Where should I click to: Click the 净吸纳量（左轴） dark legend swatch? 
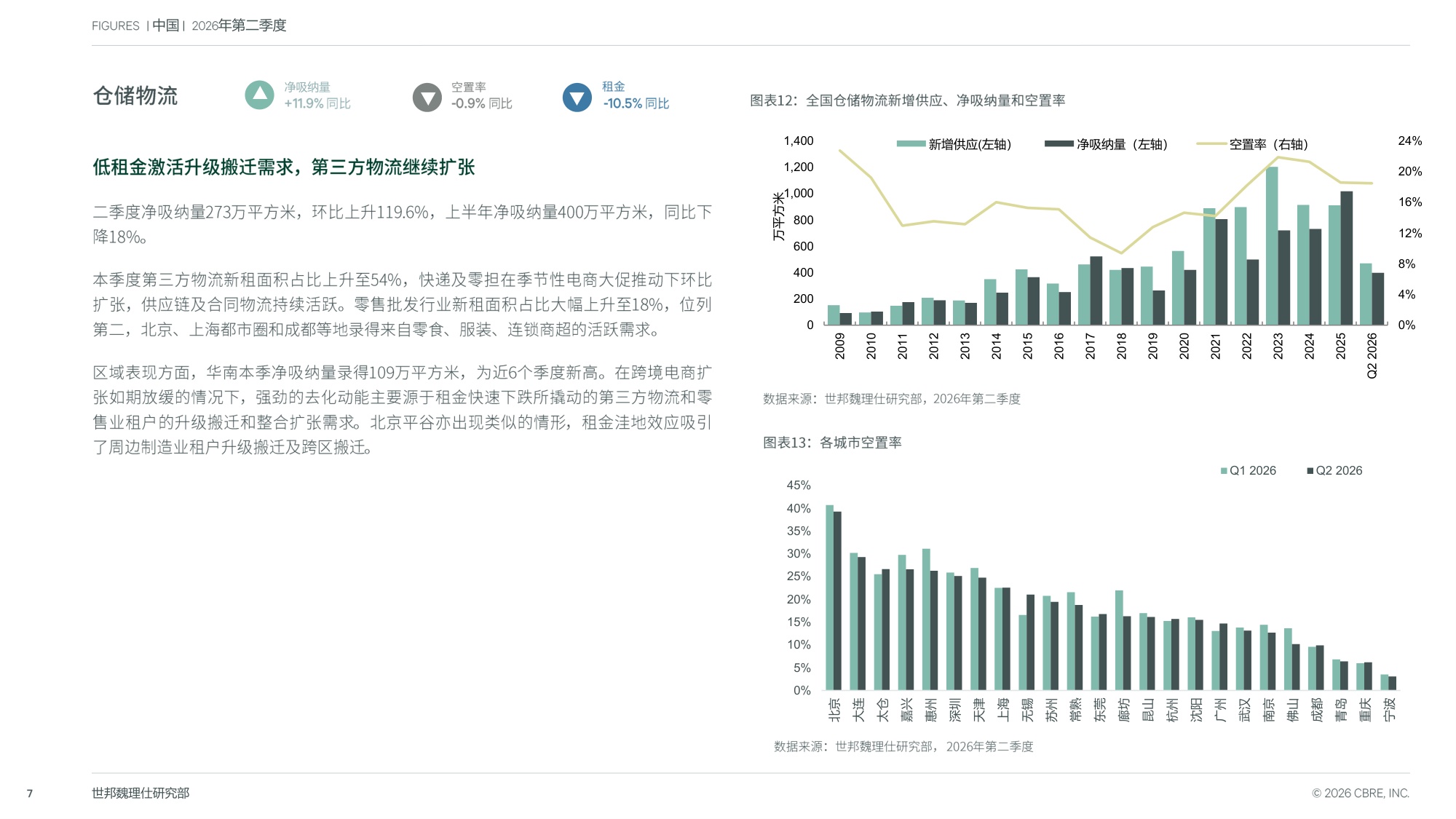click(x=1059, y=144)
